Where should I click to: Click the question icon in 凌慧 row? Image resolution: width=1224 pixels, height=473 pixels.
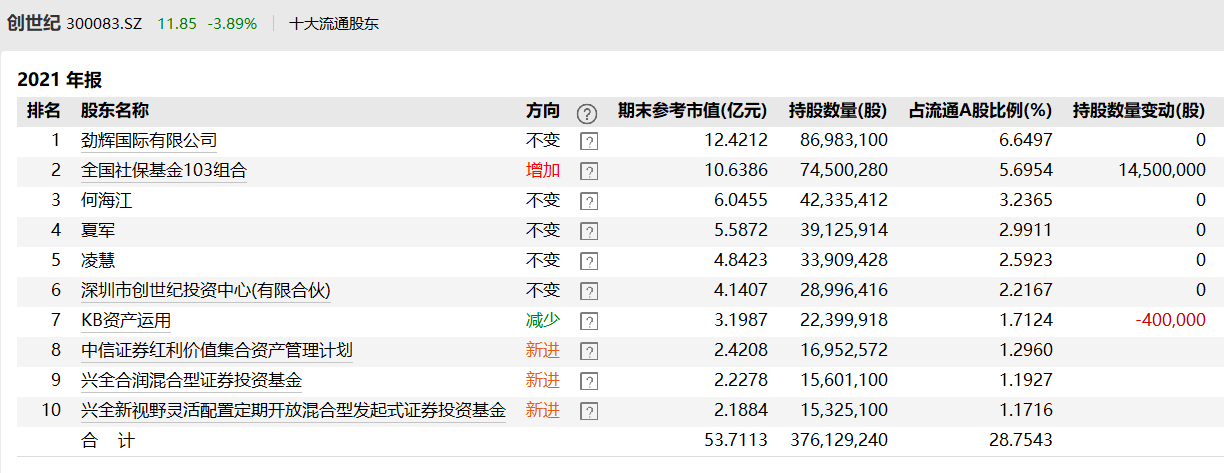point(589,262)
